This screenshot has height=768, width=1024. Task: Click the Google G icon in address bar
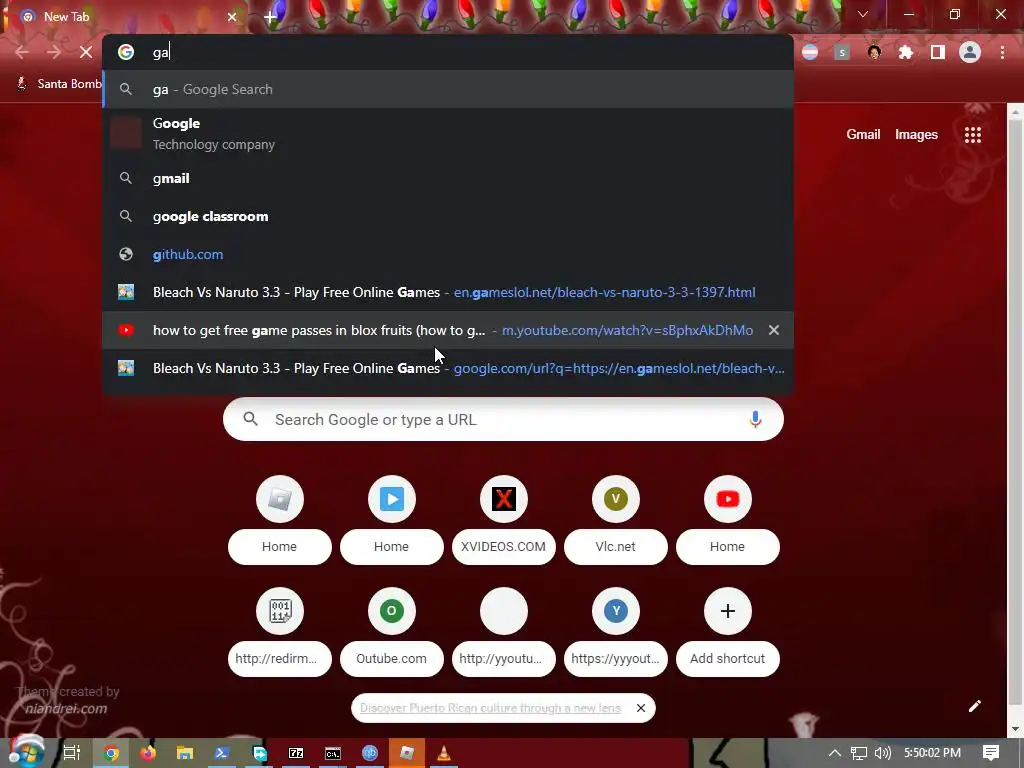pyautogui.click(x=126, y=52)
